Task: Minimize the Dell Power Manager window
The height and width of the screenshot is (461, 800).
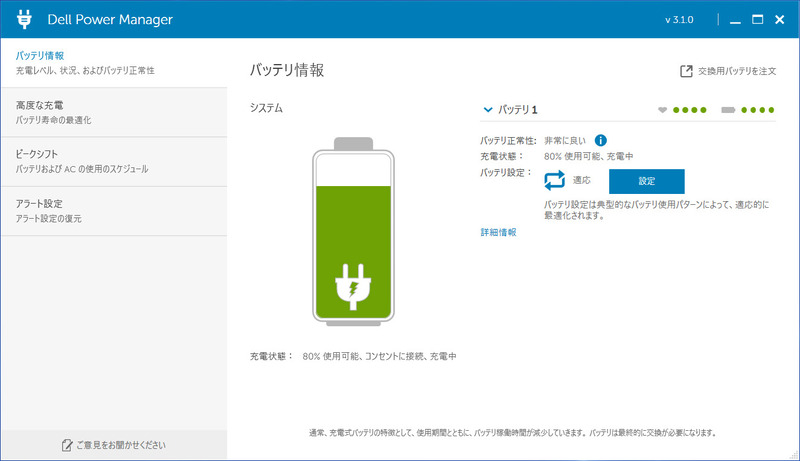Action: coord(735,20)
